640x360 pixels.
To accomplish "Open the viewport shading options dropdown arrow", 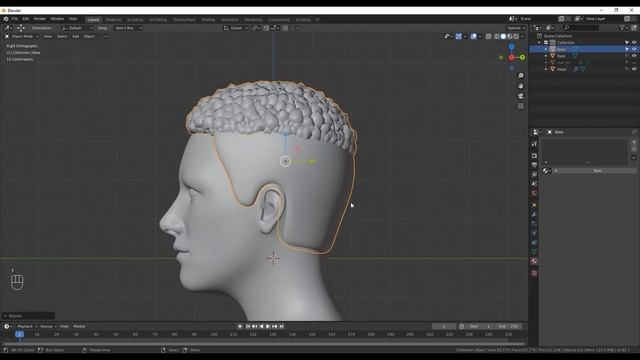I will click(x=522, y=36).
